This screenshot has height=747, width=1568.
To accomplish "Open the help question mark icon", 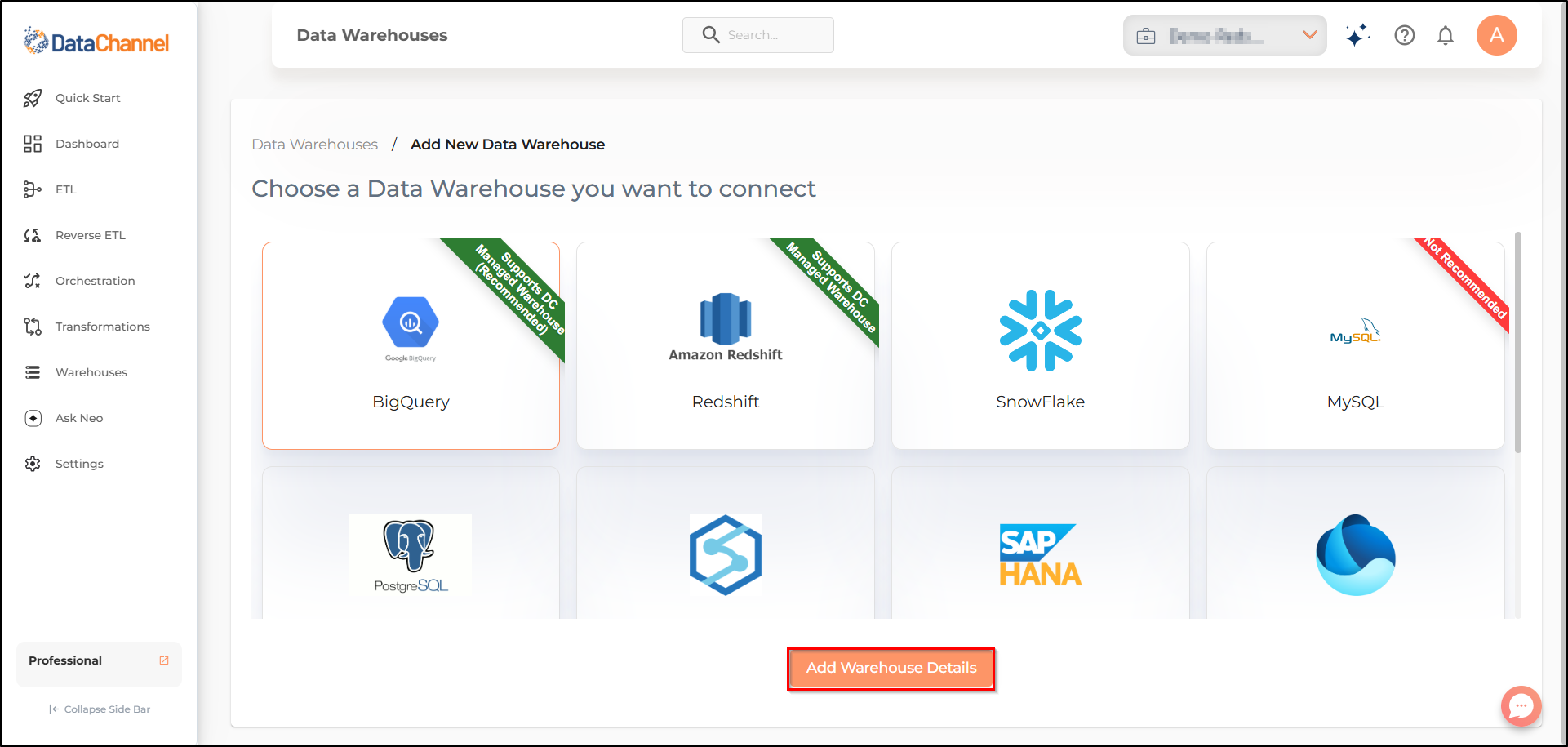I will tap(1404, 35).
